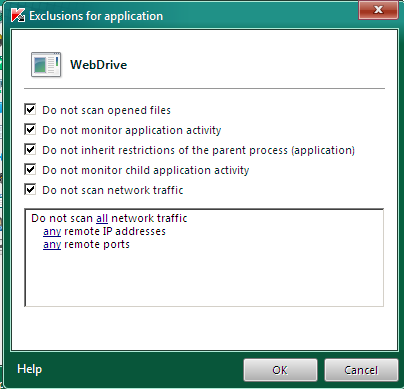Select the WebDrive application name text

99,65
